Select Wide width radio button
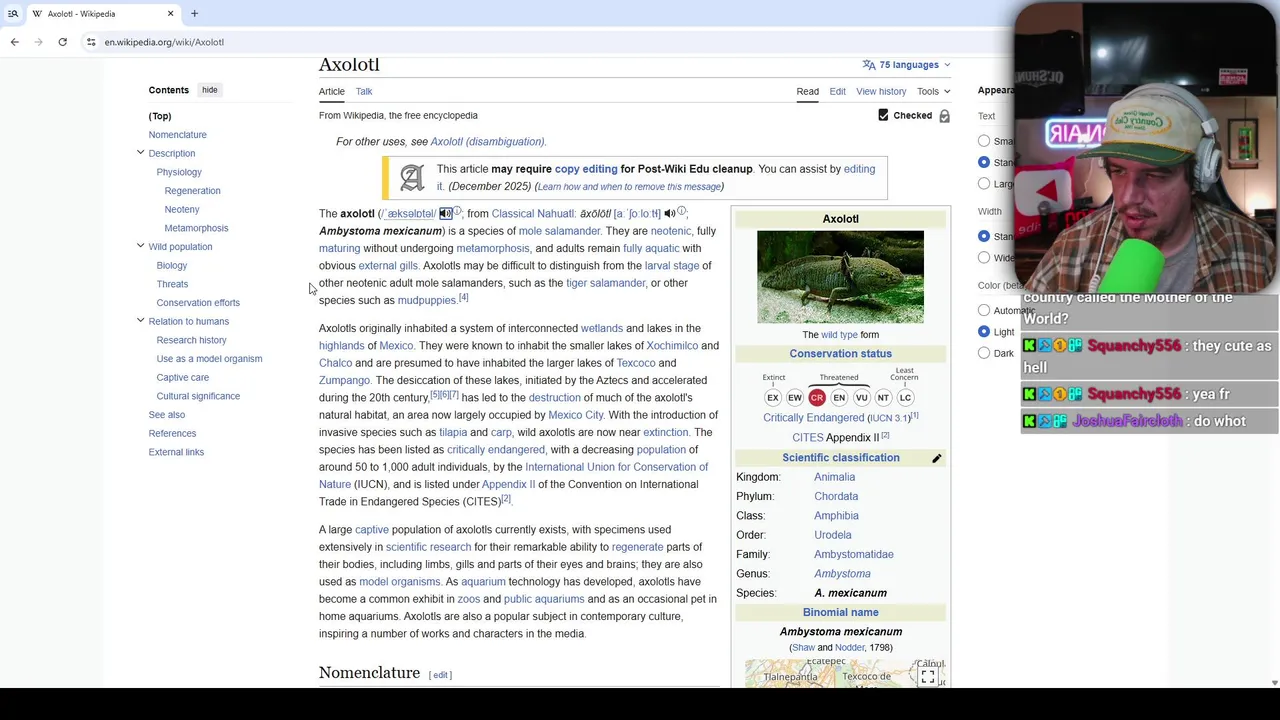 (984, 257)
